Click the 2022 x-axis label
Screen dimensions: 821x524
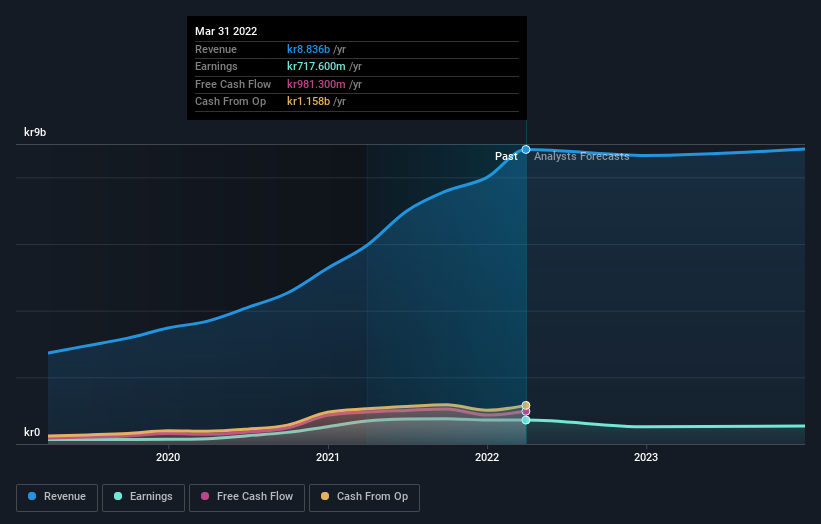(x=487, y=458)
